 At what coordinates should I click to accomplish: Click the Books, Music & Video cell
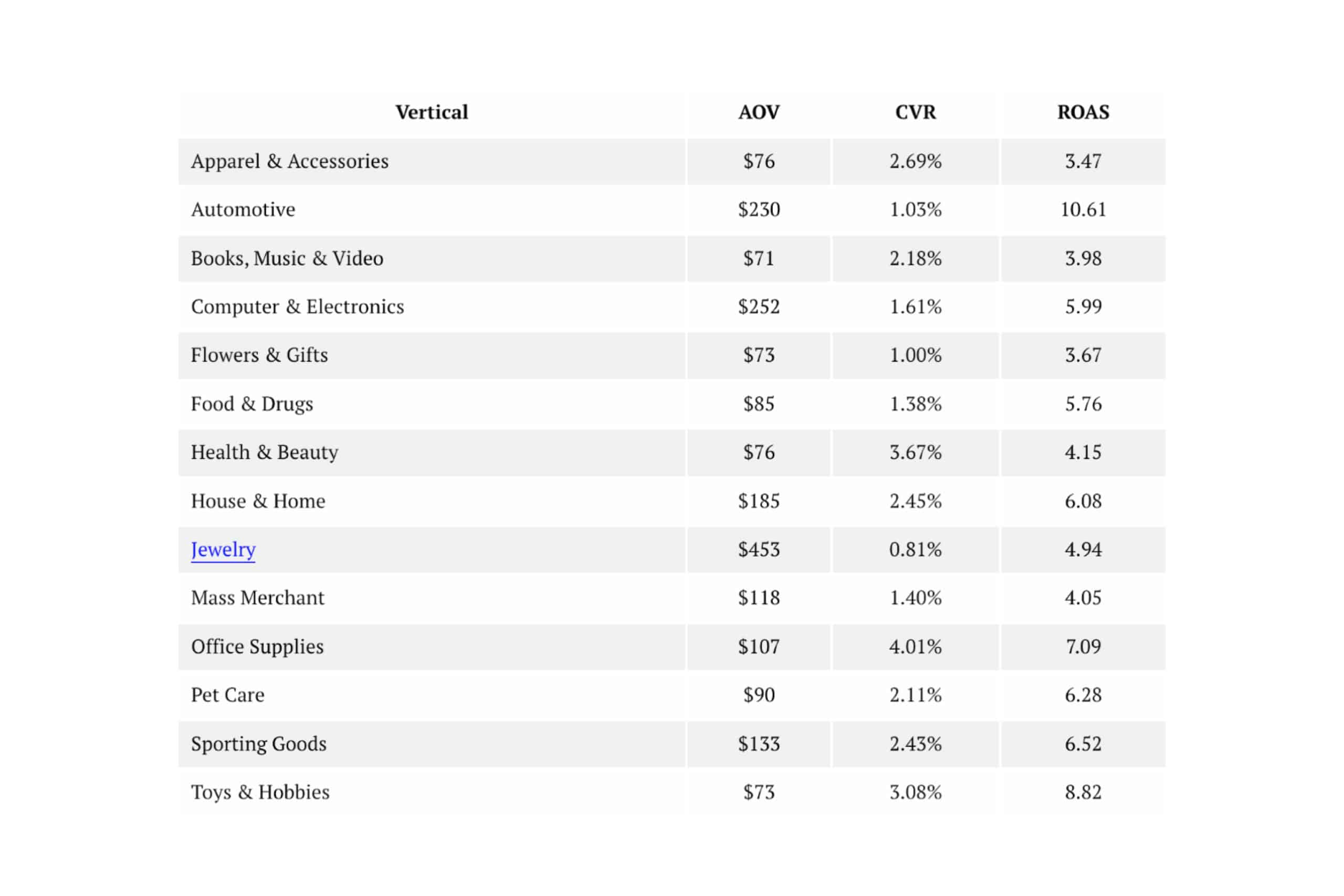coord(287,258)
